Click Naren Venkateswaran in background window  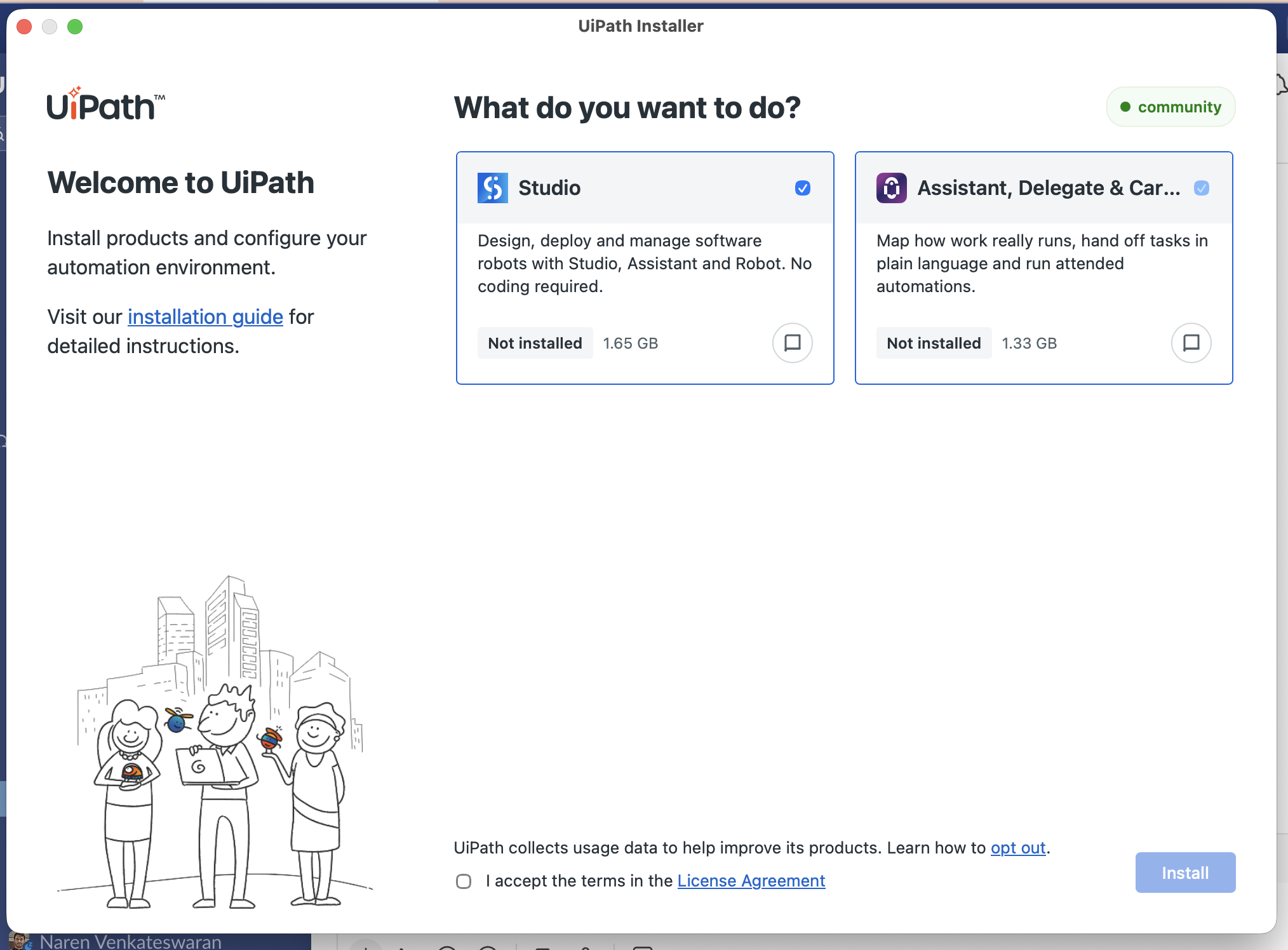[130, 942]
